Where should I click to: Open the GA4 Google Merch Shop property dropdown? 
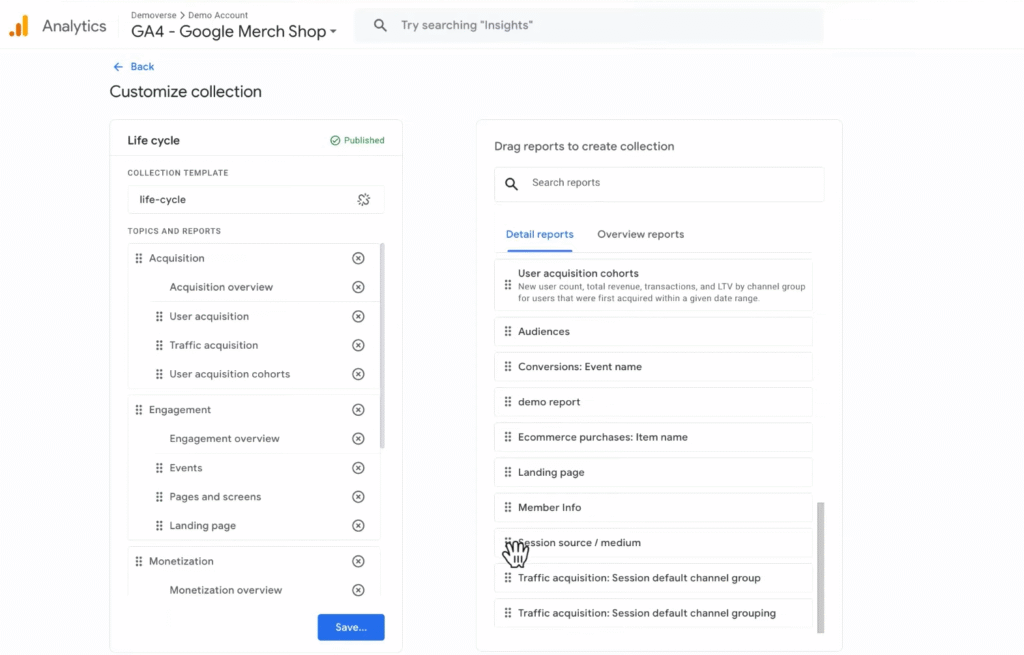[x=234, y=31]
